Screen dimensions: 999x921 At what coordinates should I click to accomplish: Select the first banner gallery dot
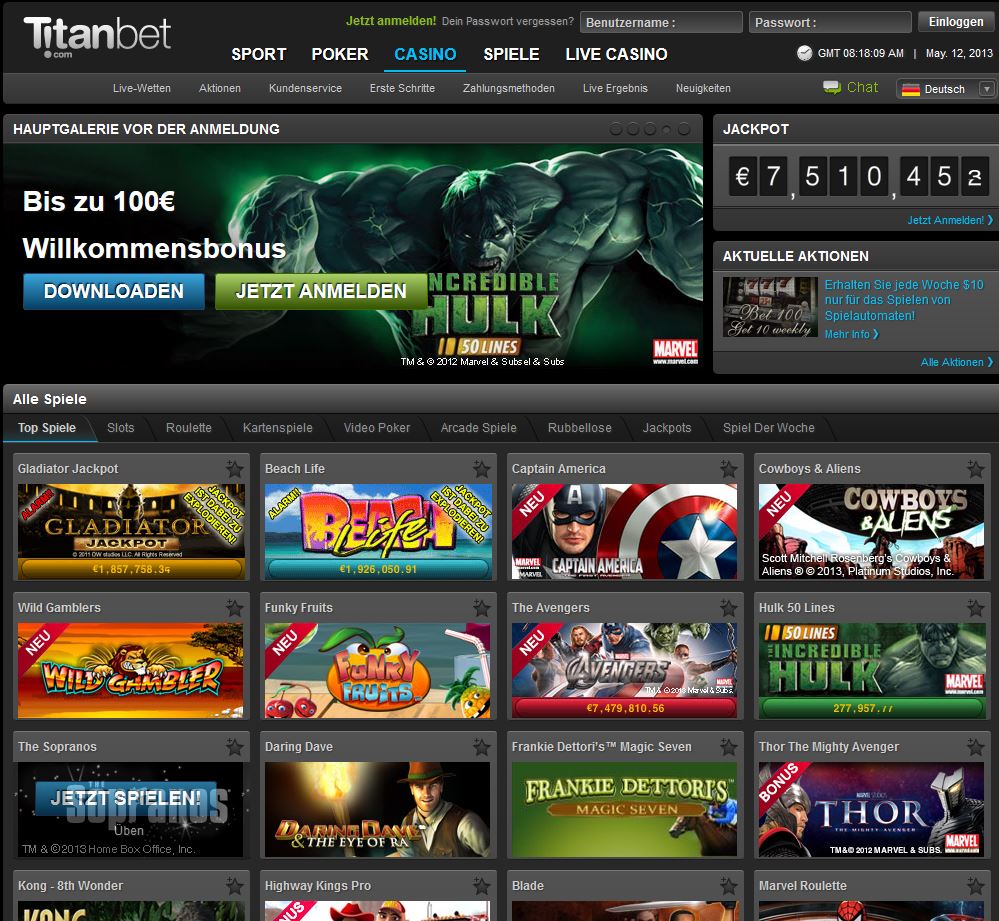coord(615,129)
